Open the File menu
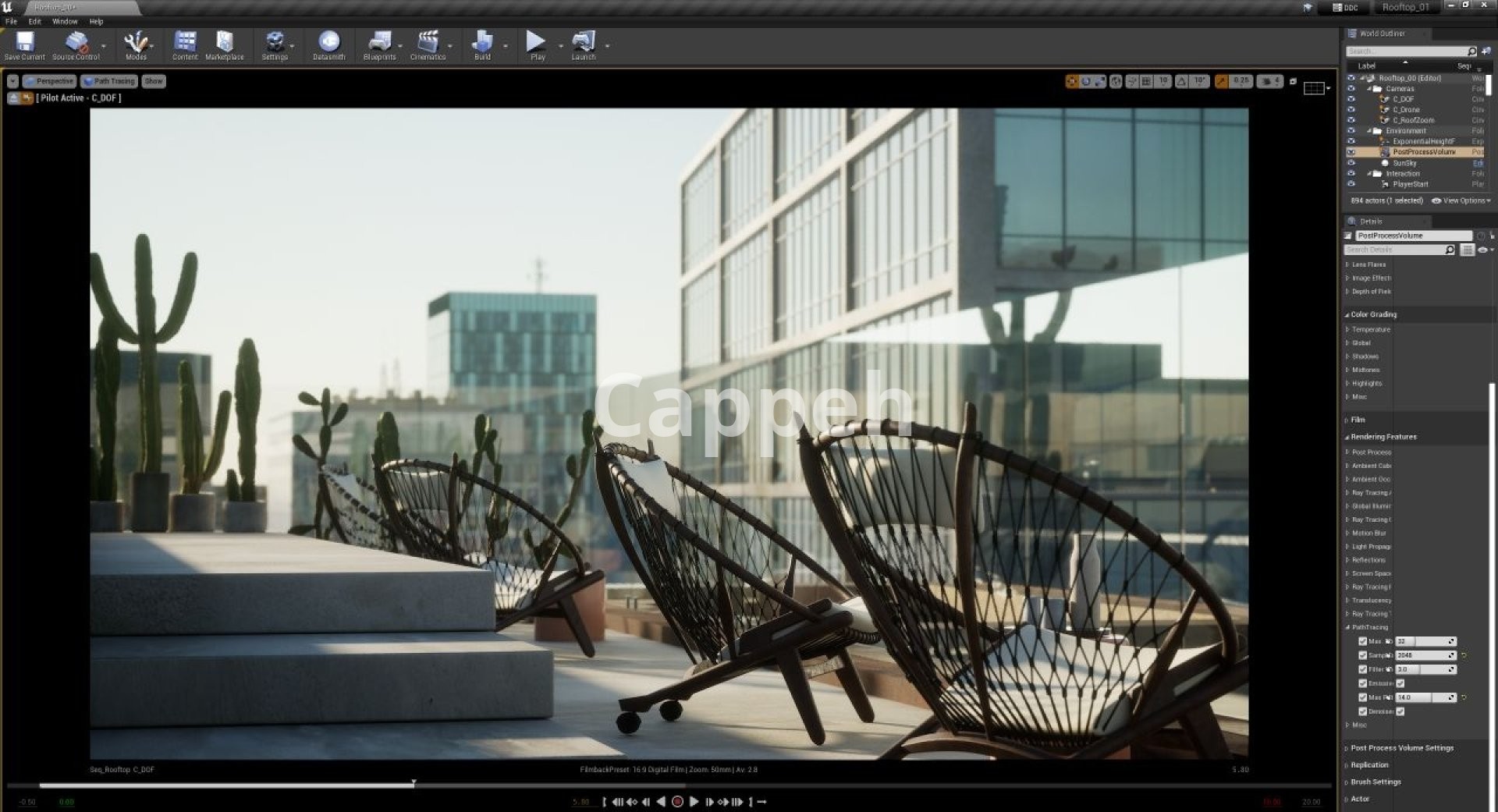This screenshot has width=1498, height=812. [11, 22]
